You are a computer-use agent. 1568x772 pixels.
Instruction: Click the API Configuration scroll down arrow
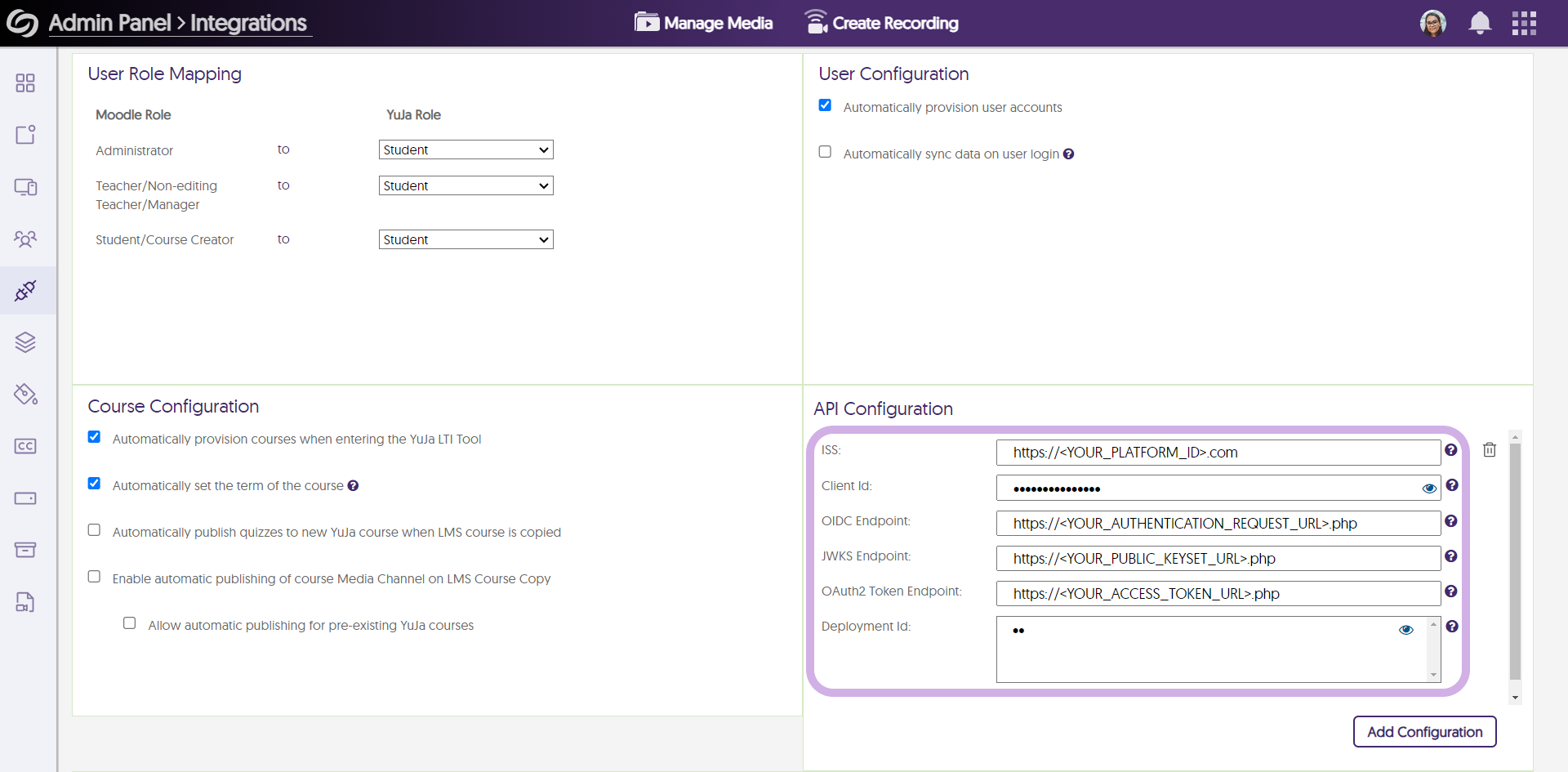(1515, 698)
